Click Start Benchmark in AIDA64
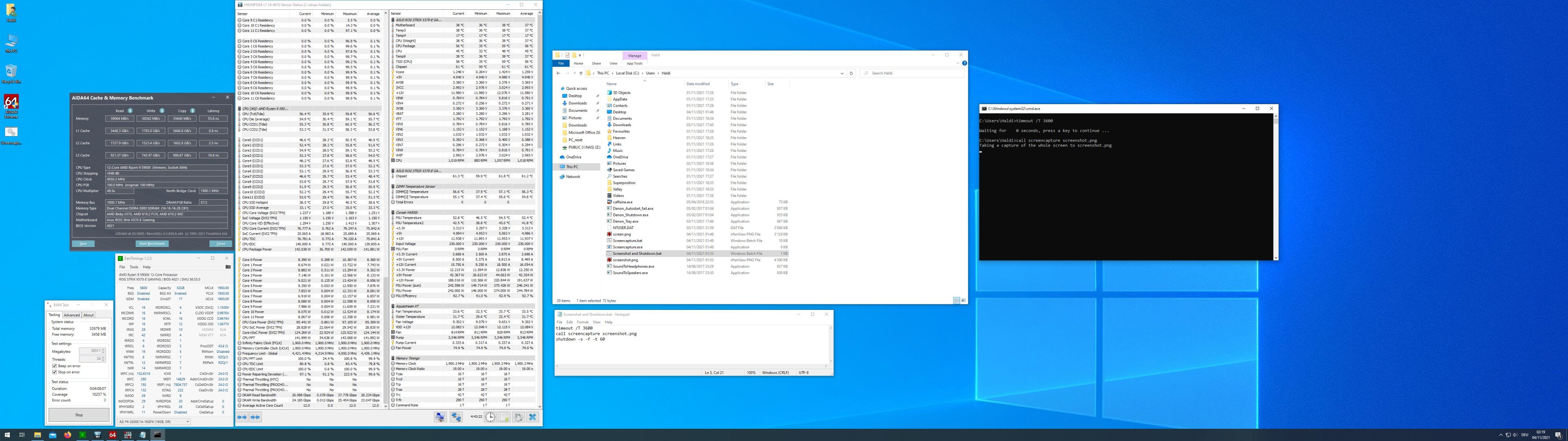This screenshot has height=441, width=1568. [x=151, y=244]
